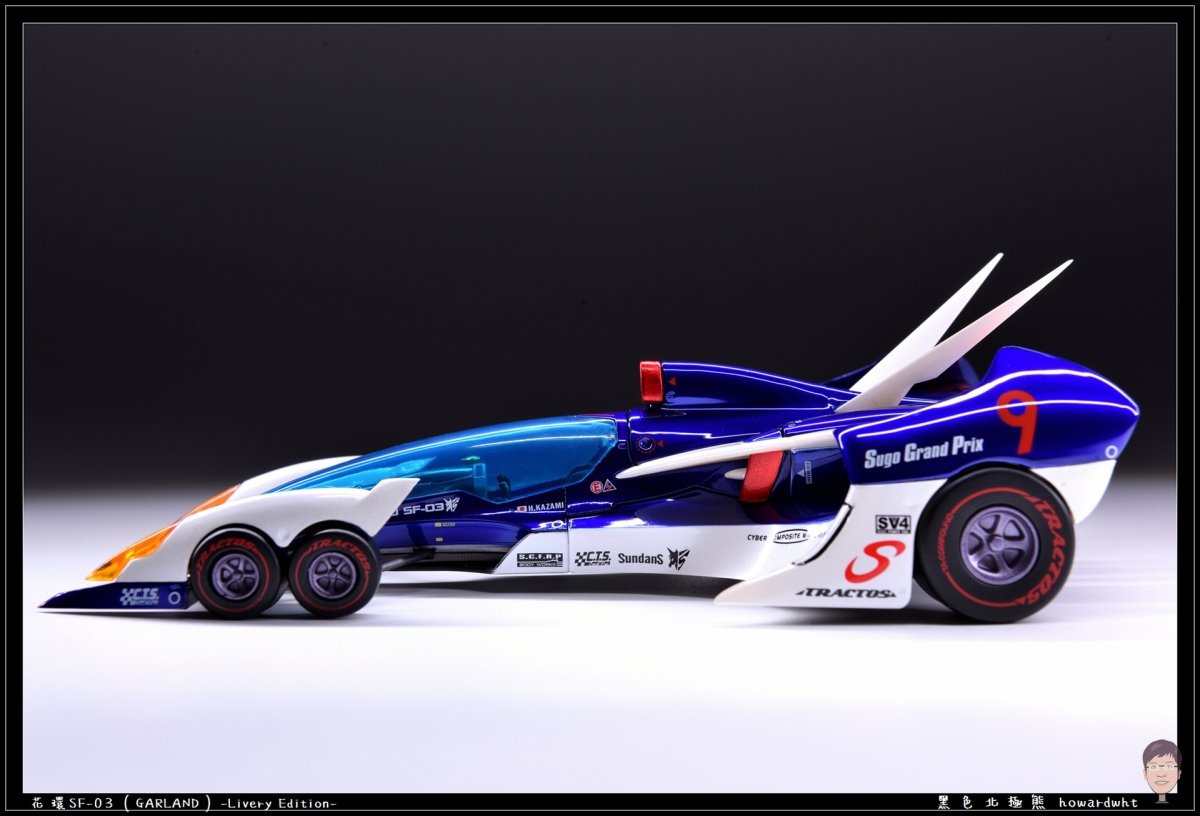This screenshot has height=816, width=1200.
Task: Click the large rear wheel hub
Action: pyautogui.click(x=998, y=545)
